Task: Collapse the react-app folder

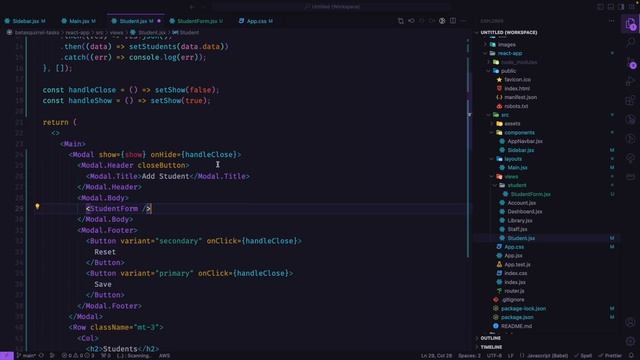Action: point(509,53)
